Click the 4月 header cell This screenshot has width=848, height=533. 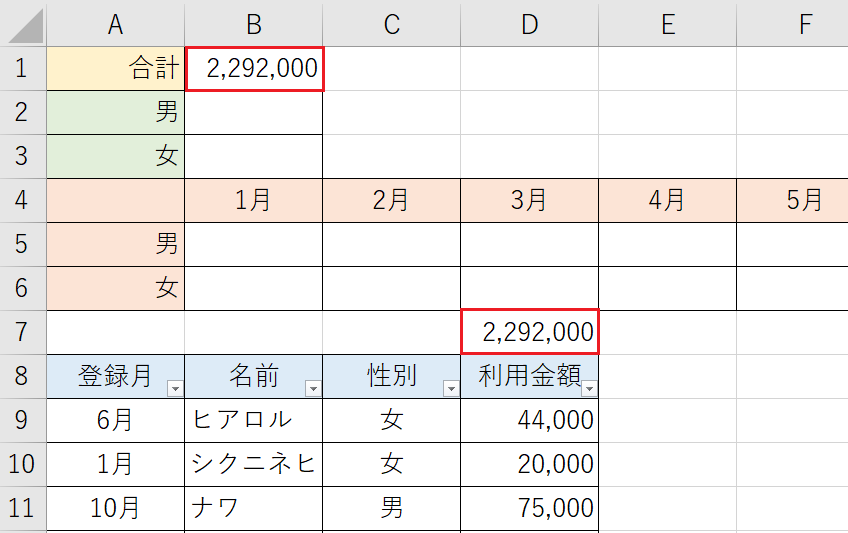pos(667,200)
